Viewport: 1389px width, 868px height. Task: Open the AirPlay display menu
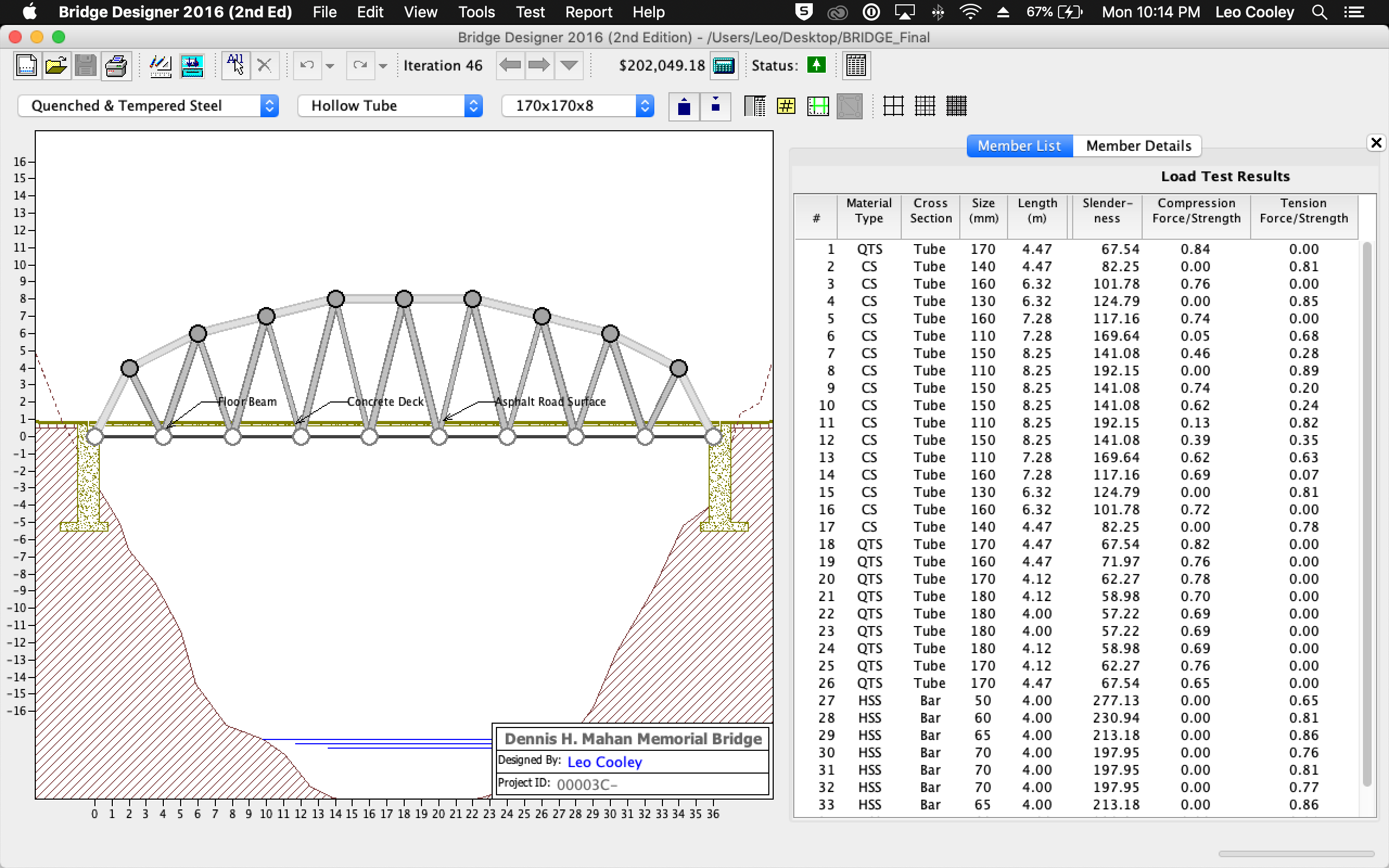tap(904, 12)
